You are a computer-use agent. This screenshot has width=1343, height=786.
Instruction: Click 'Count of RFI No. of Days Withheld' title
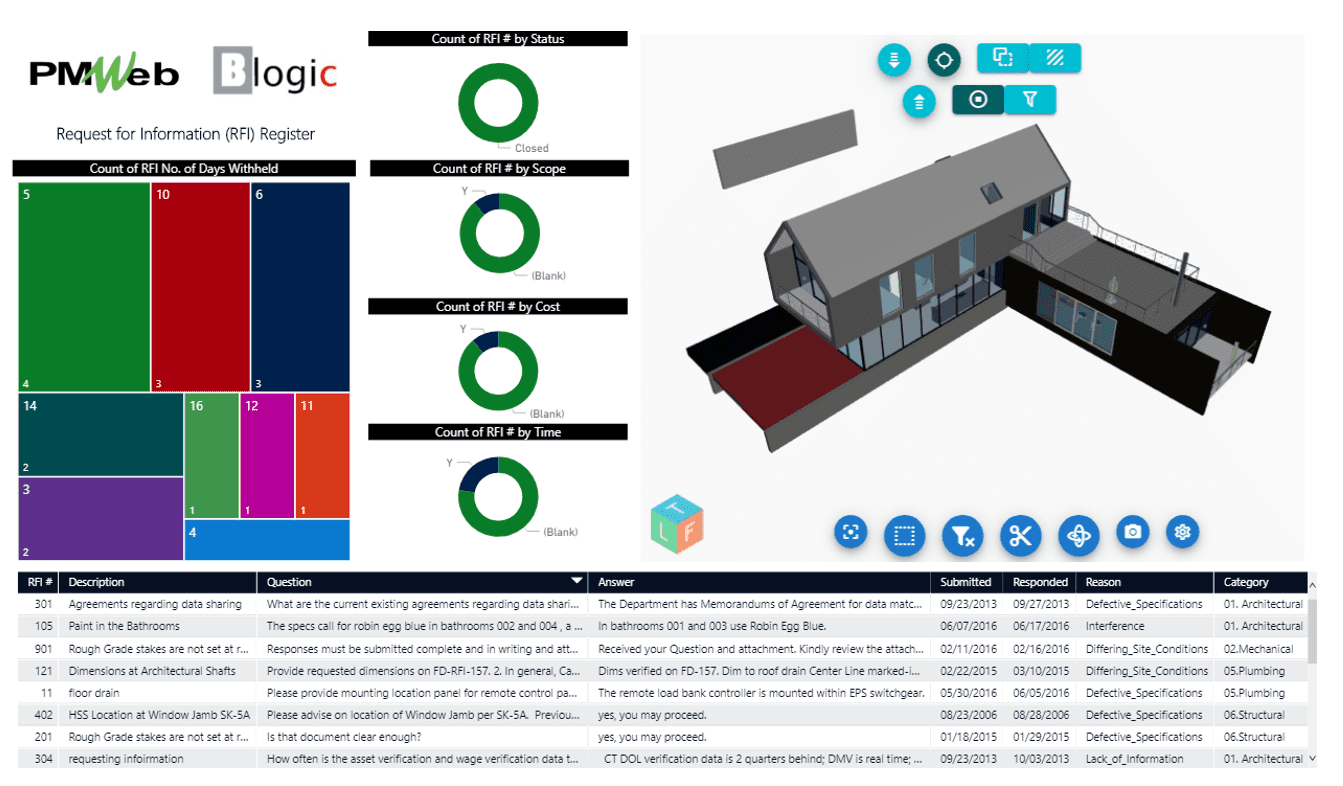[x=184, y=168]
